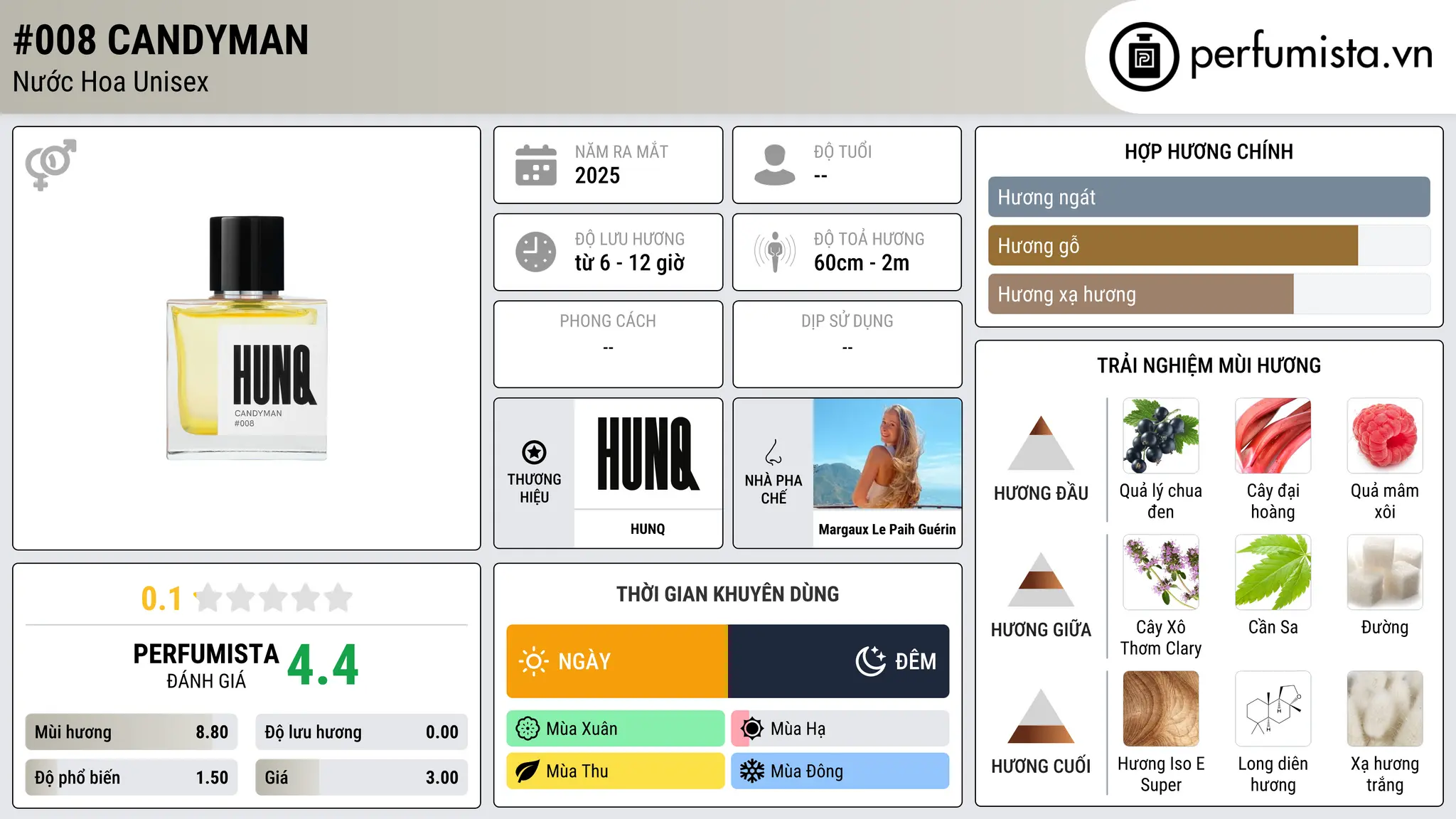The height and width of the screenshot is (819, 1456).
Task: Click the perfumista.vn site name
Action: click(1311, 54)
